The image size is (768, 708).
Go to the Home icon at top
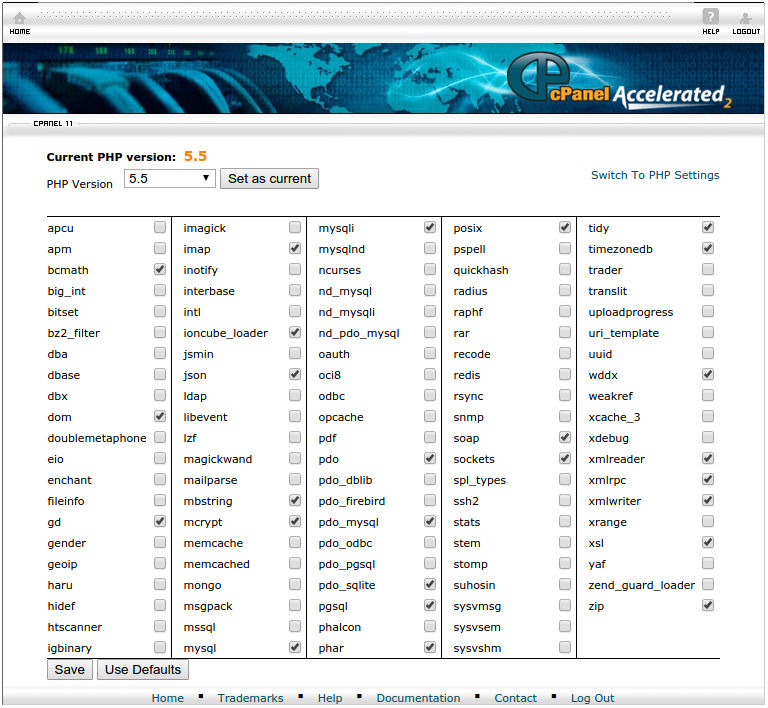20,23
